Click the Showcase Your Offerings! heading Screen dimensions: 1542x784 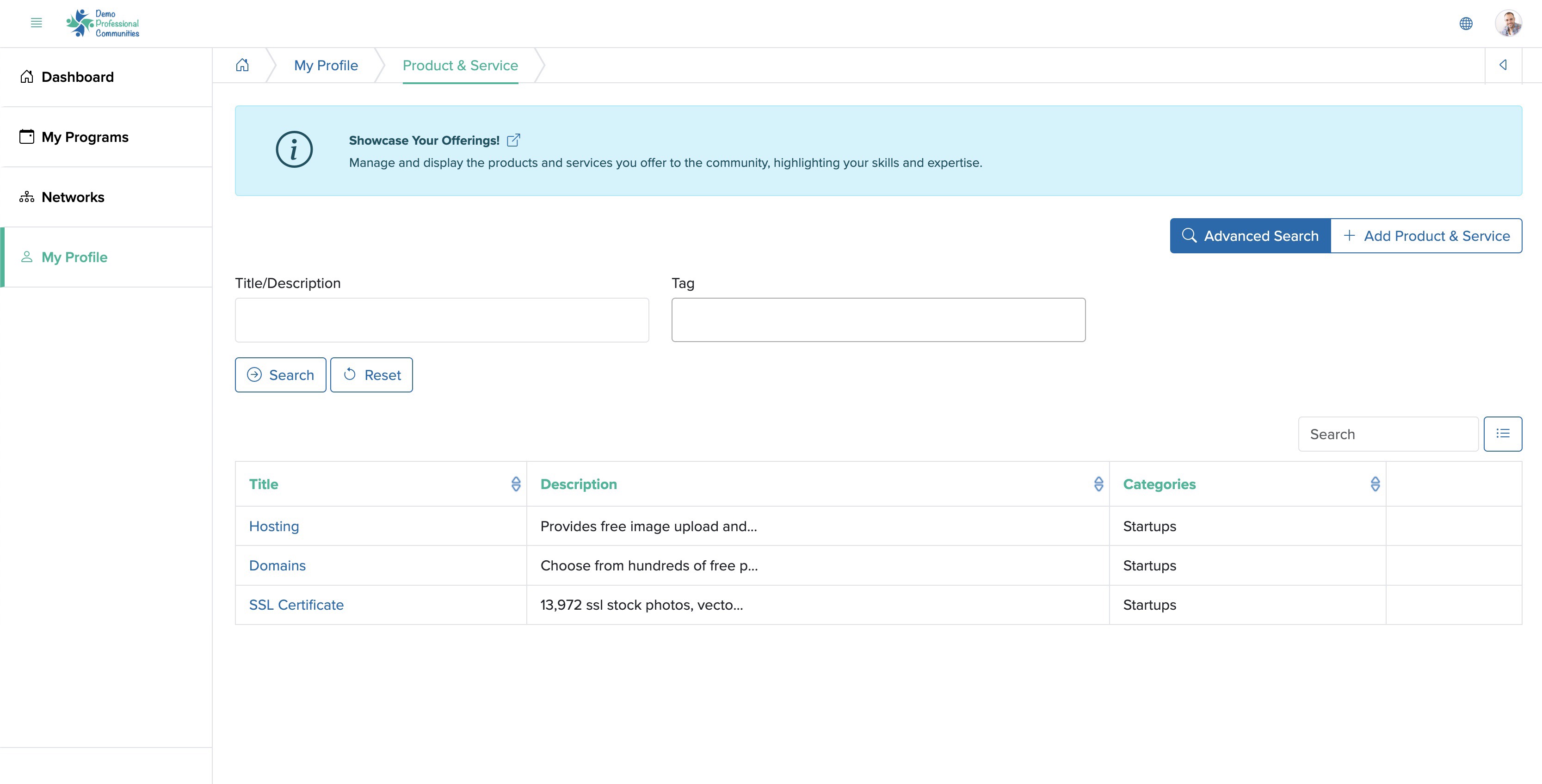(x=424, y=140)
